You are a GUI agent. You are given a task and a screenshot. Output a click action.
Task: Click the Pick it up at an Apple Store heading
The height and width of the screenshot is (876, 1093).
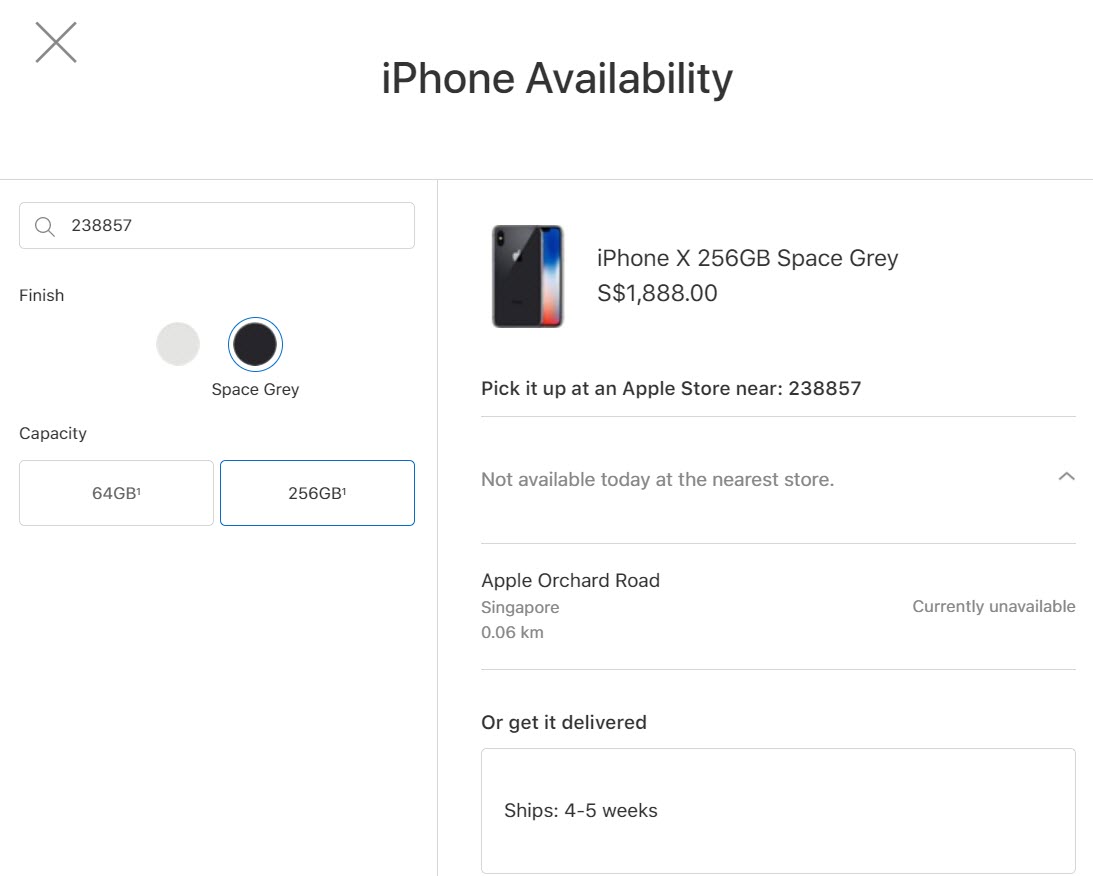(671, 388)
